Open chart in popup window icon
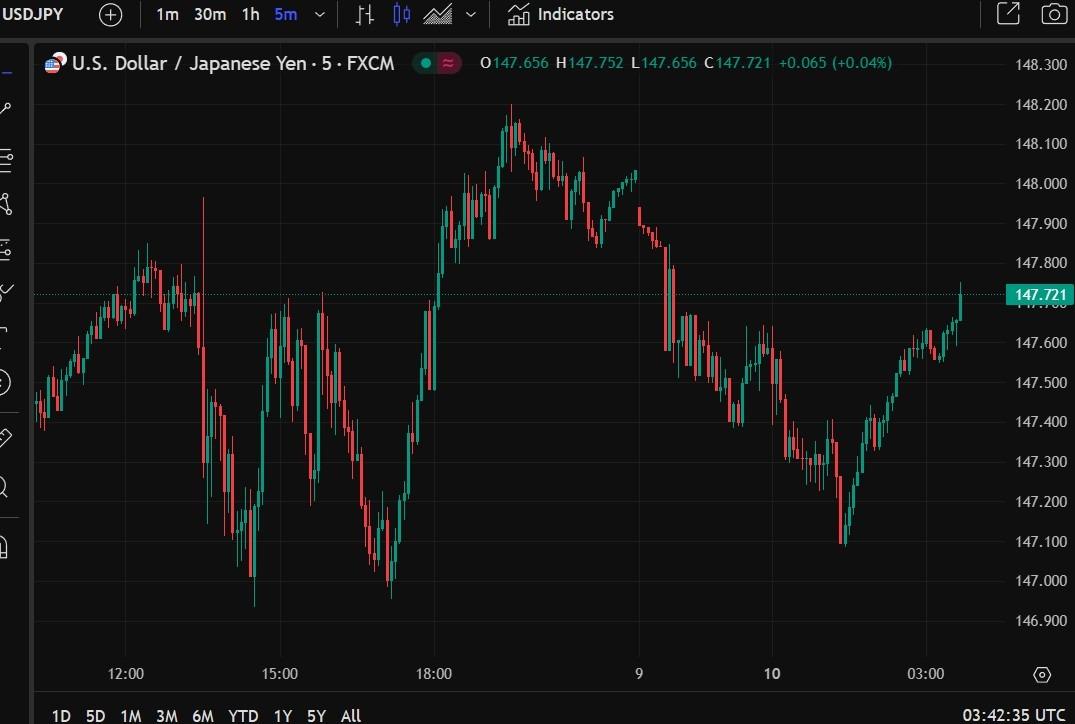Viewport: 1075px width, 724px height. click(x=1008, y=14)
